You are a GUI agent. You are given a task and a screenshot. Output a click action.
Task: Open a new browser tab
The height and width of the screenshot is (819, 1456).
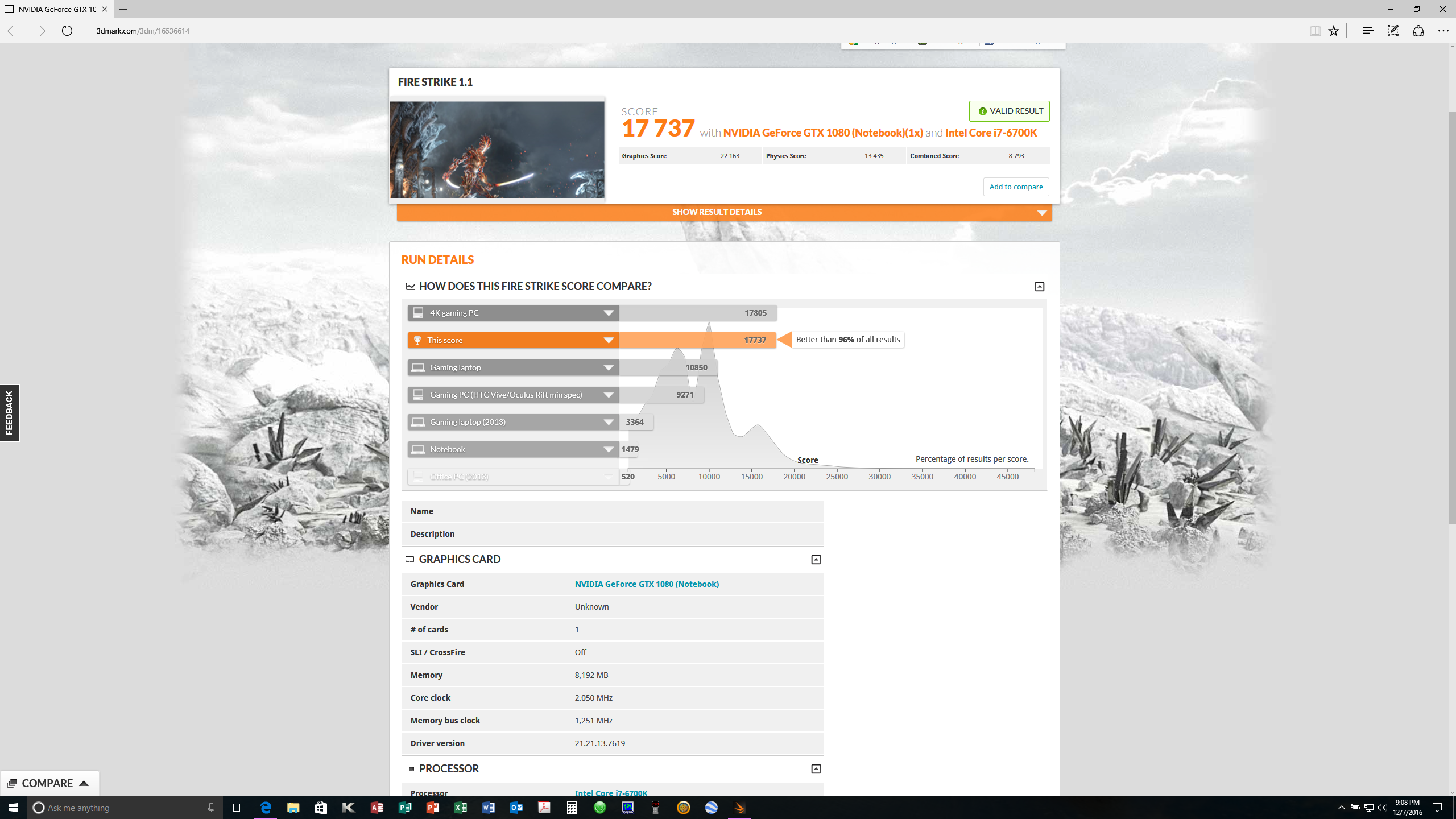[123, 9]
